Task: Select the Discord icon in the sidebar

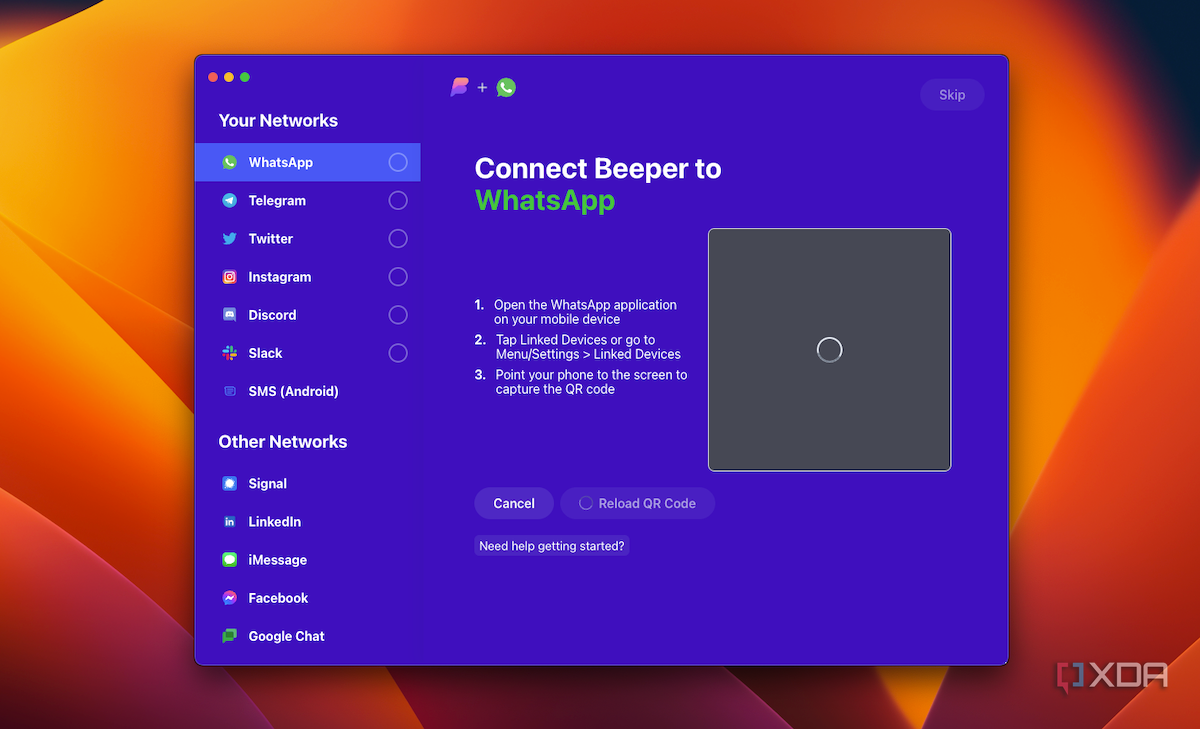Action: (x=230, y=315)
